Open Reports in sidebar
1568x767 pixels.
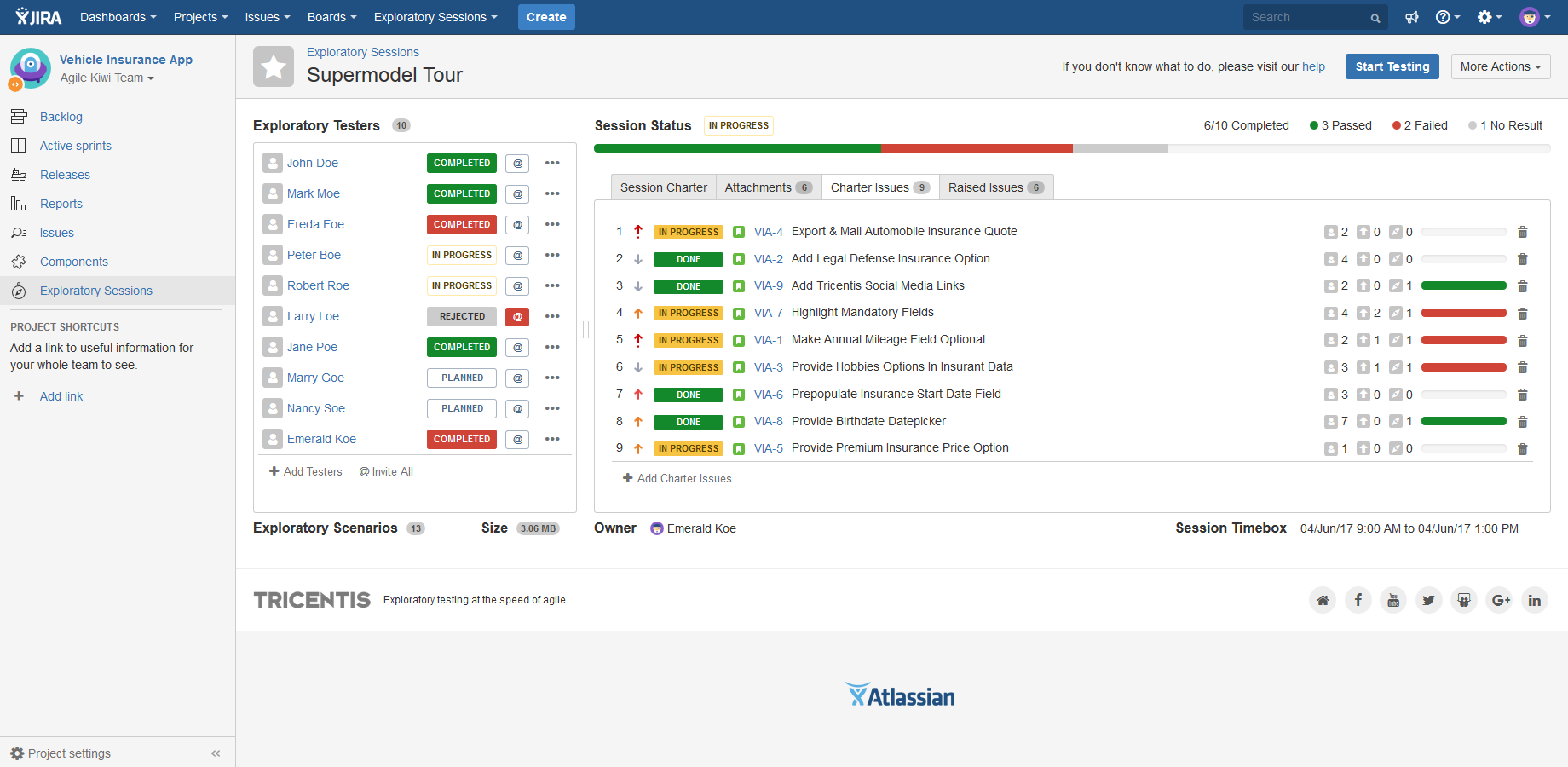coord(61,204)
